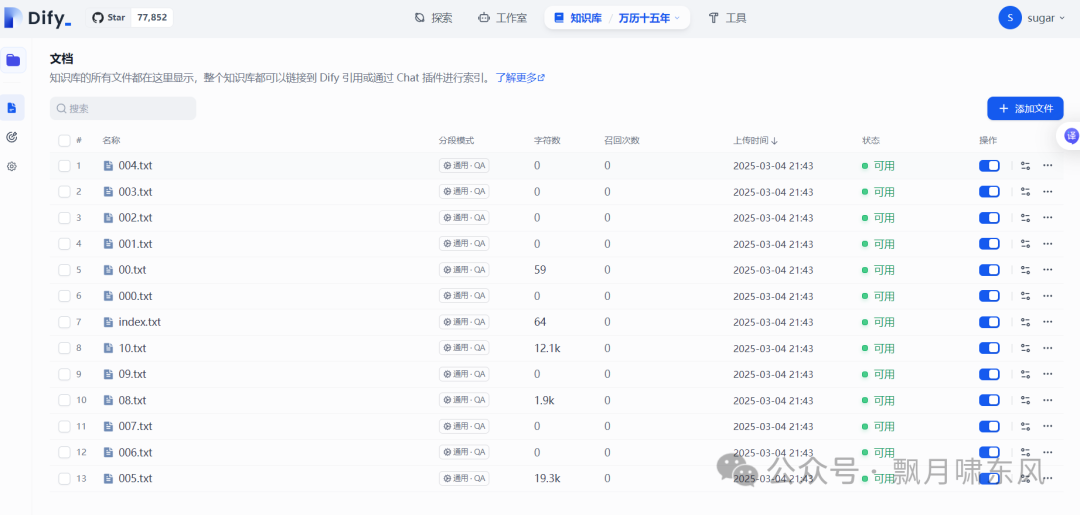Image resolution: width=1080 pixels, height=515 pixels.
Task: Check the box for 006.txt
Action: (64, 452)
